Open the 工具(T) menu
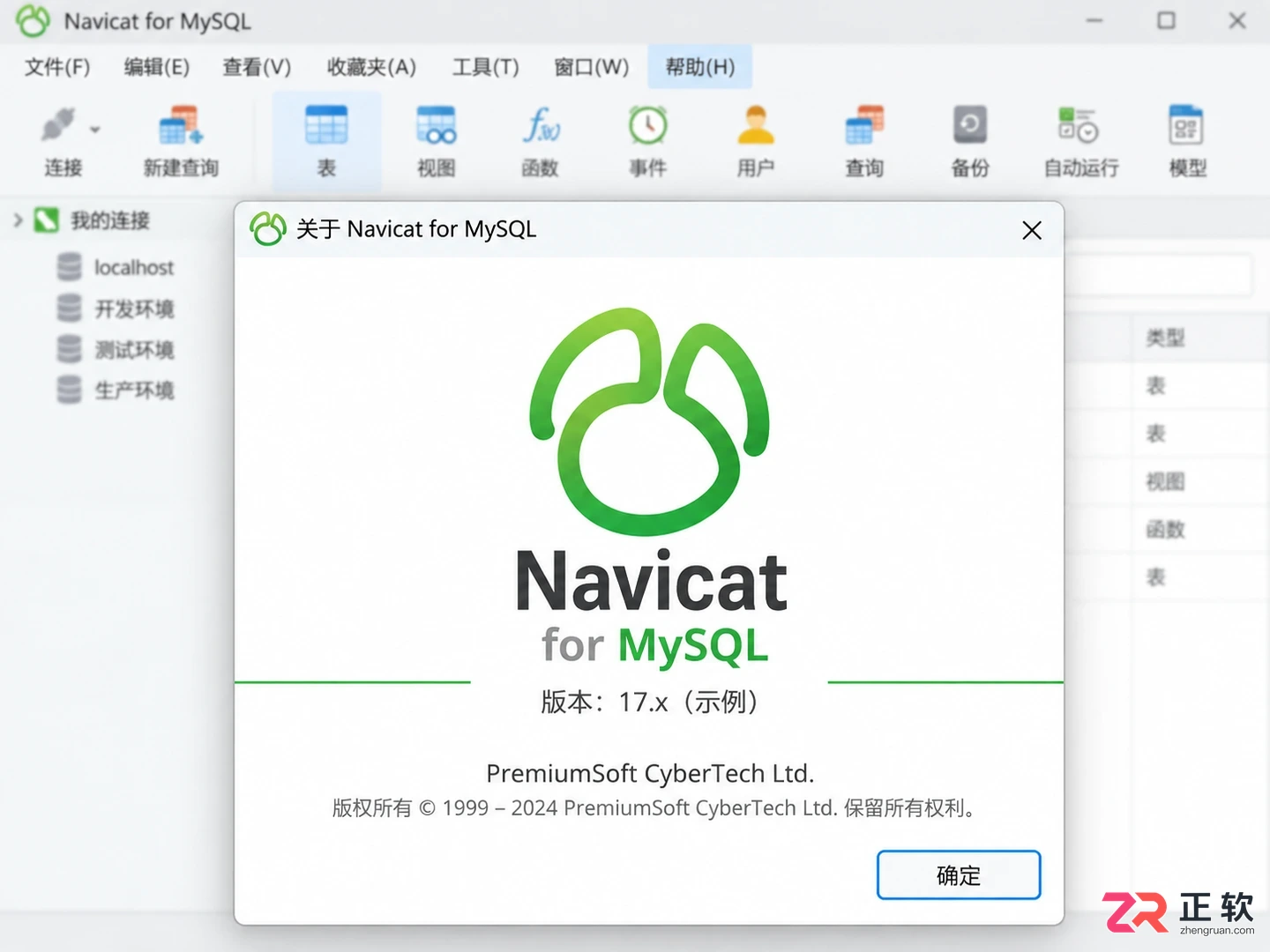Screen dimensions: 1270x952 coord(486,67)
